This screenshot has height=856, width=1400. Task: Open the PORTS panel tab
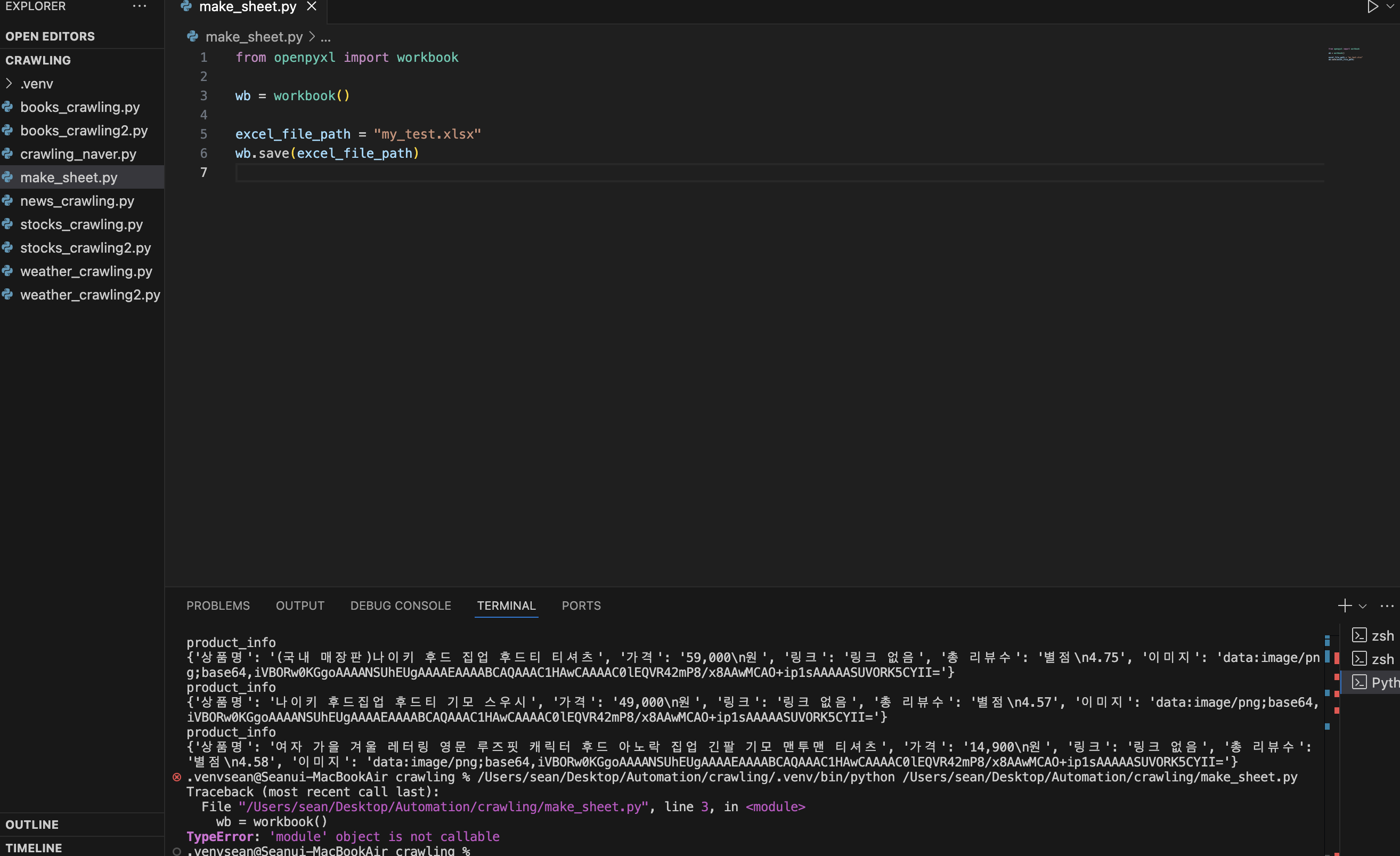(x=581, y=605)
